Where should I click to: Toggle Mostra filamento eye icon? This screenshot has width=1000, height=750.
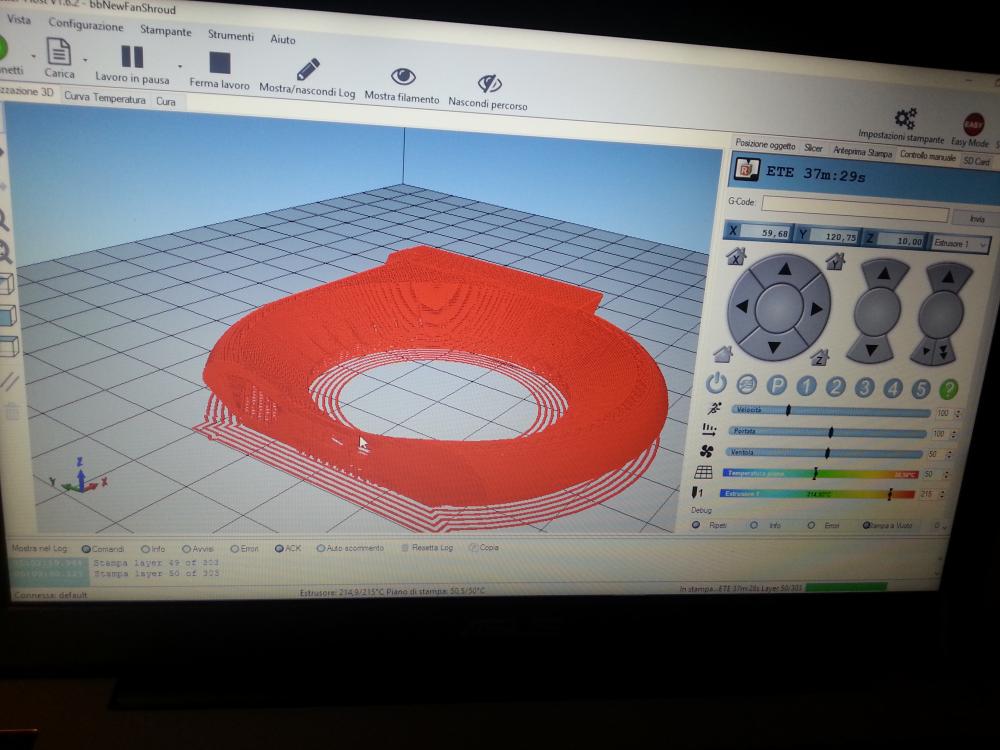pyautogui.click(x=402, y=77)
